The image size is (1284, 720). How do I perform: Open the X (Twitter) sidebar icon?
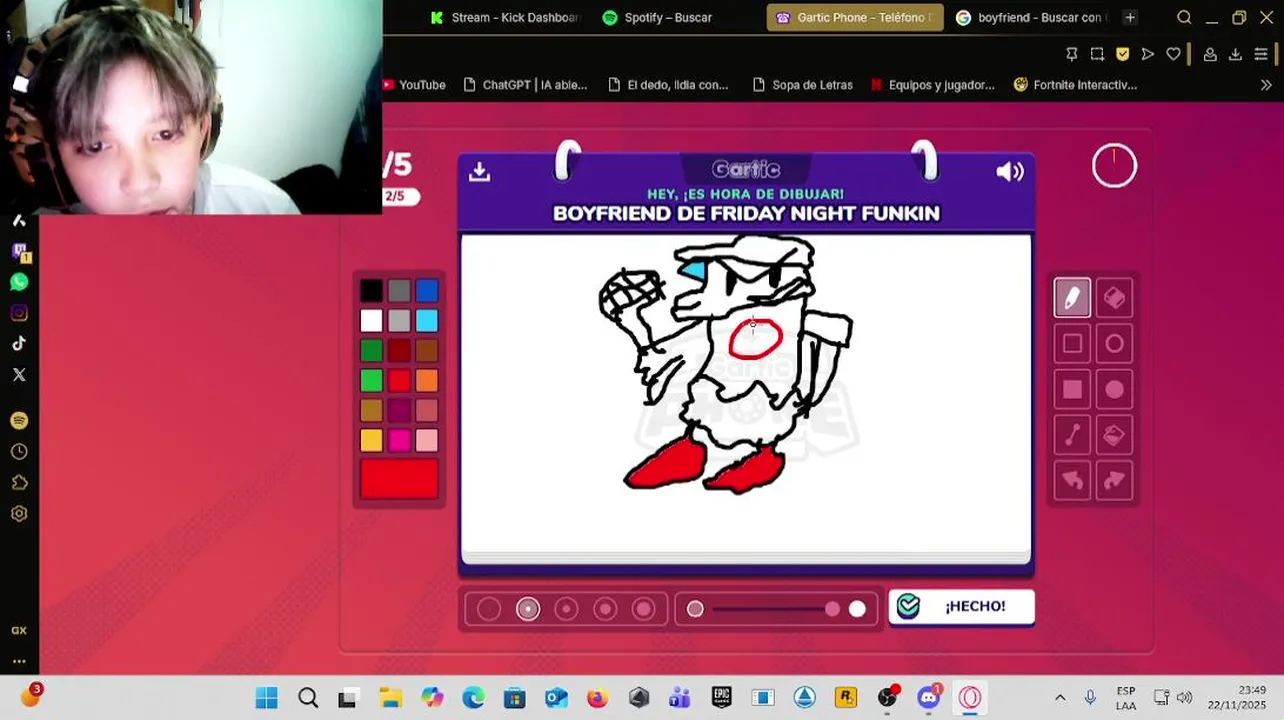[19, 375]
